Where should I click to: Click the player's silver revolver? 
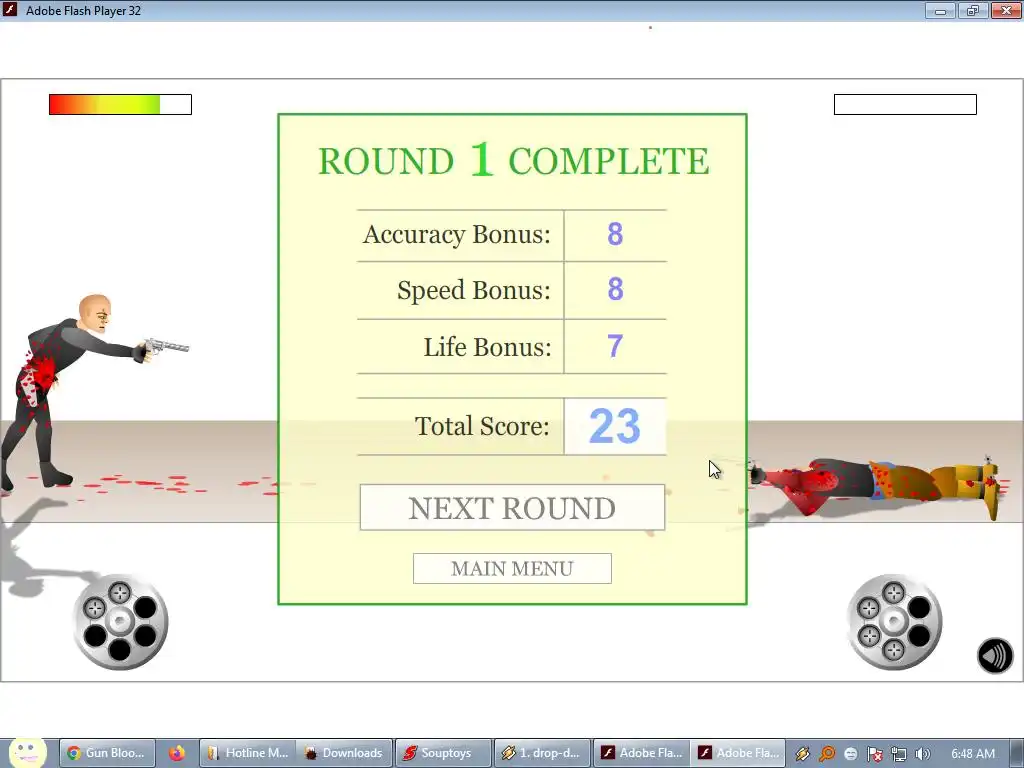coord(167,347)
